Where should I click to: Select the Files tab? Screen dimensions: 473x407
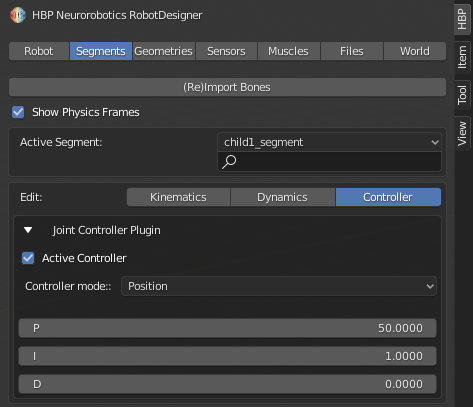click(352, 51)
